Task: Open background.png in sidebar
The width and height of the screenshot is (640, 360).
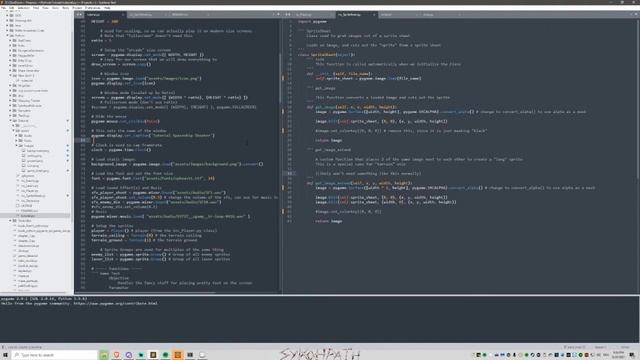Action: point(38,151)
